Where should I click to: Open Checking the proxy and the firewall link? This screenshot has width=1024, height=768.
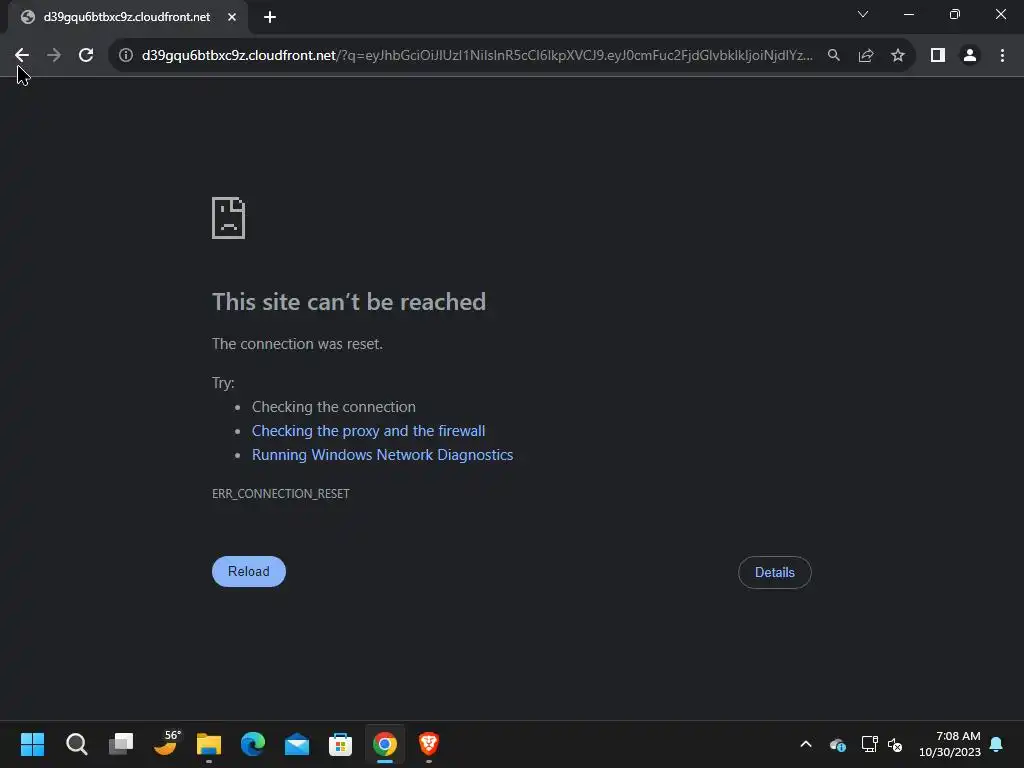368,431
